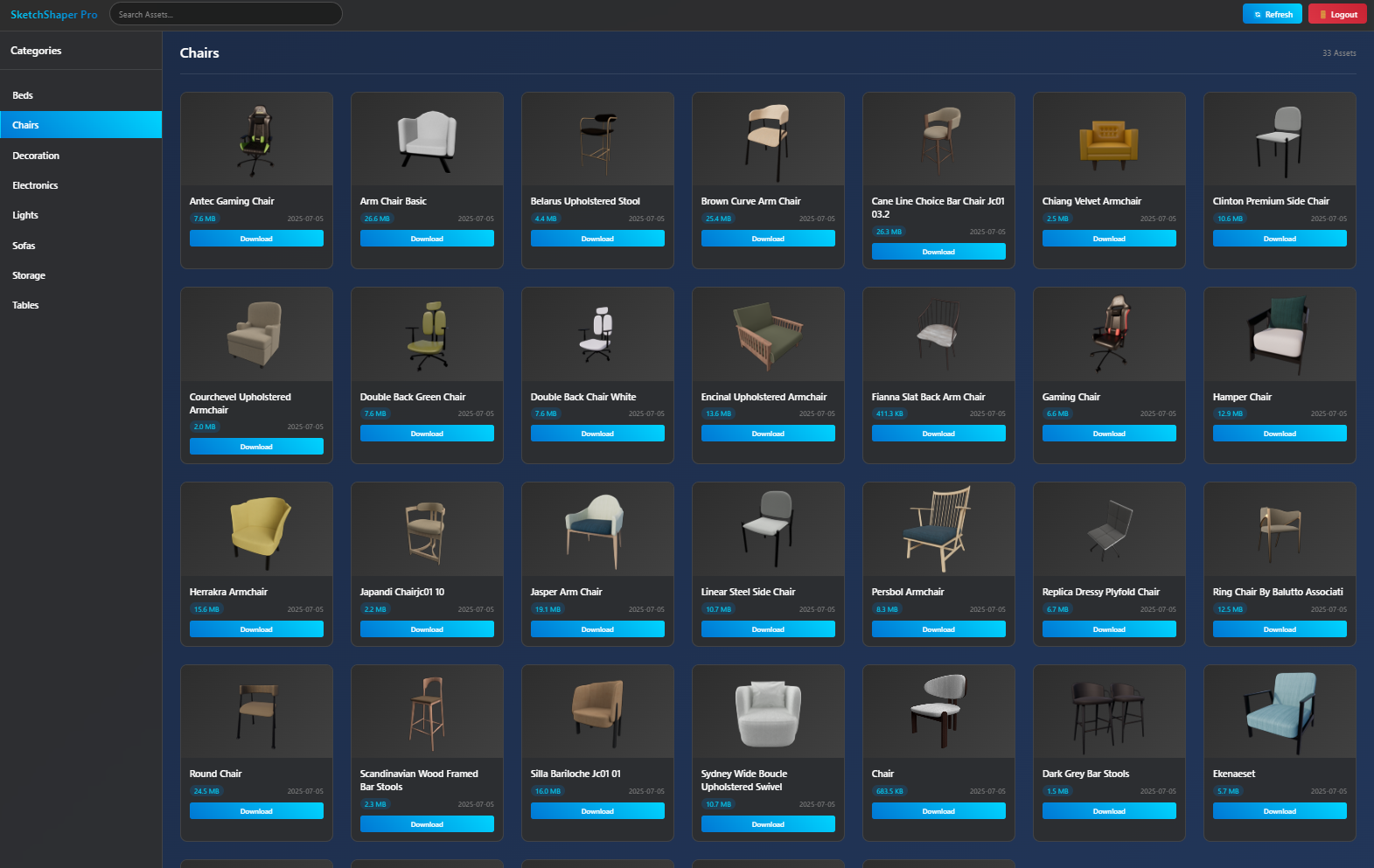Download the Chiang Velvet Armchair
The width and height of the screenshot is (1374, 868).
click(1109, 239)
